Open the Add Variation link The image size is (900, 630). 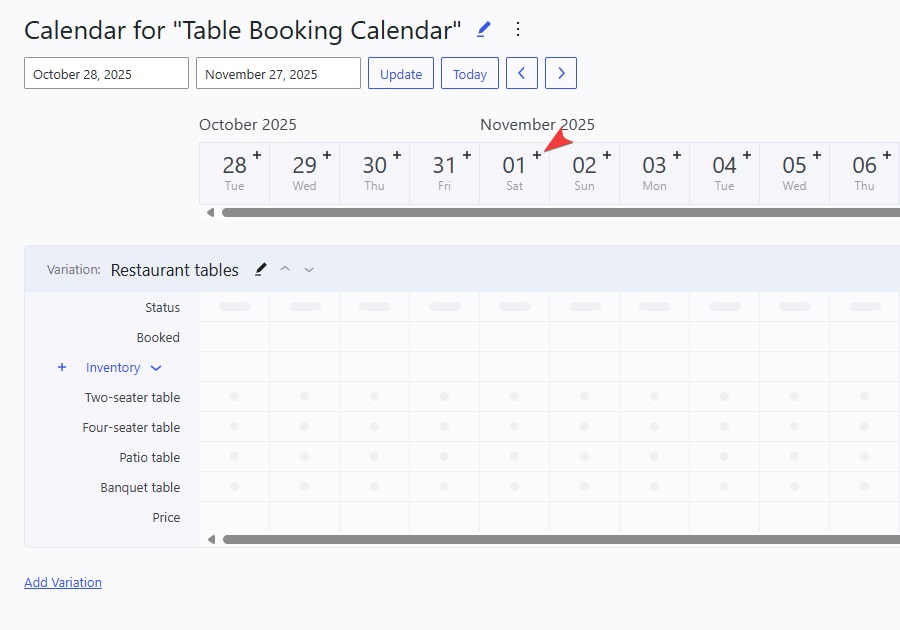point(62,582)
